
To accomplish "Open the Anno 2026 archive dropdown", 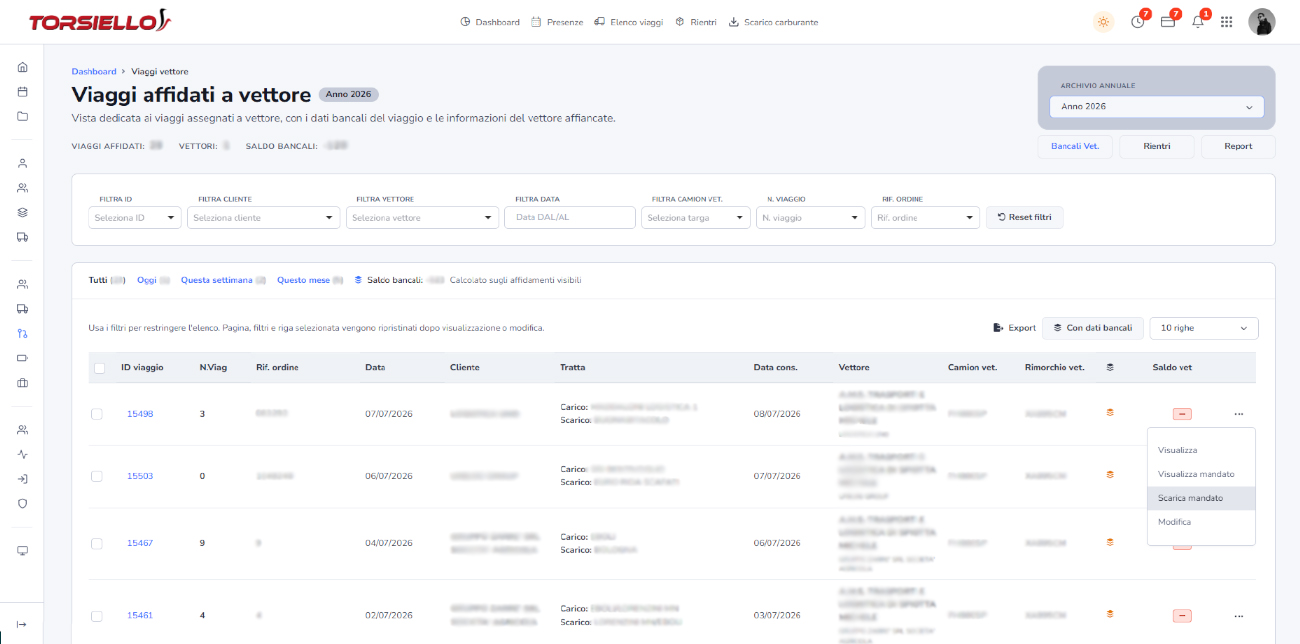I will coord(1157,106).
